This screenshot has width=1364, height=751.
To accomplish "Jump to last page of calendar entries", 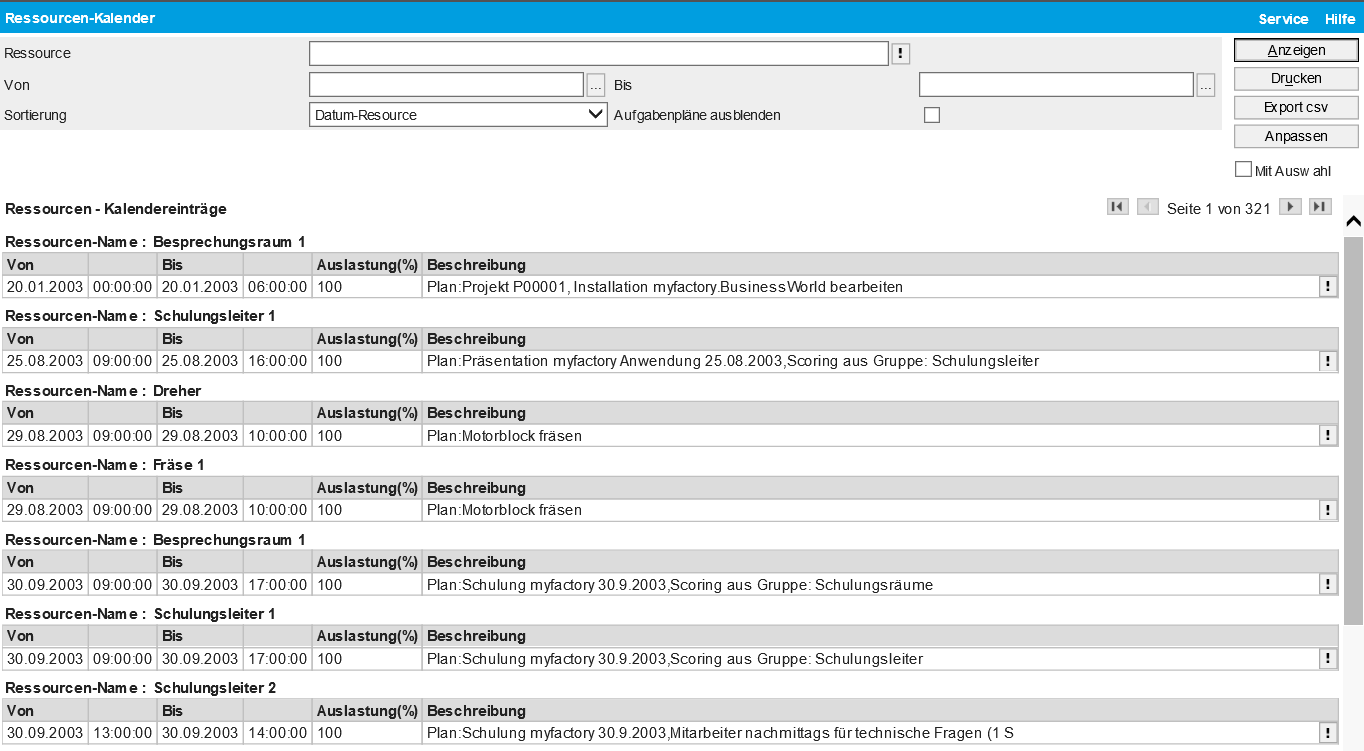I will point(1321,207).
